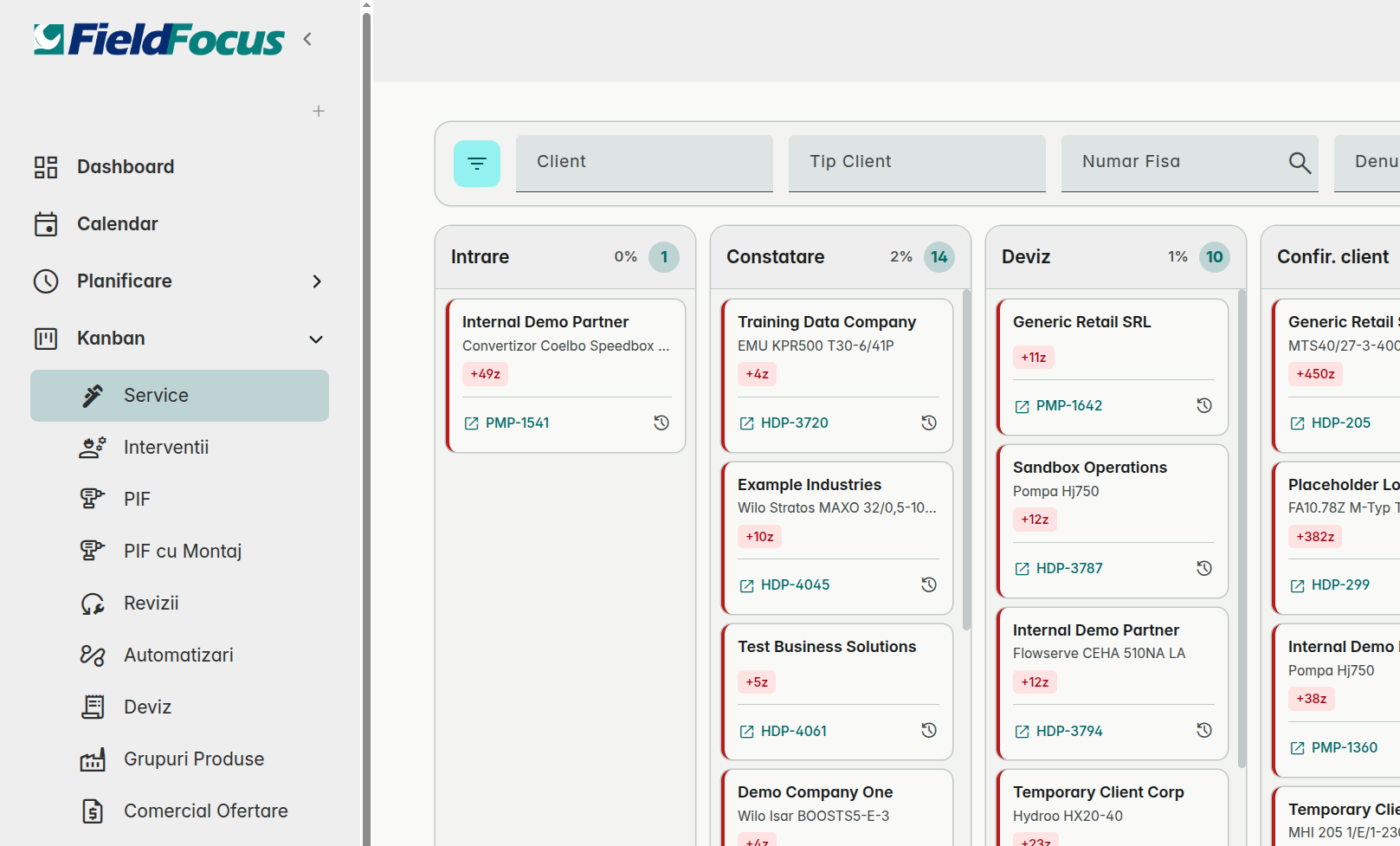Click the Deviz column scrollbar
This screenshot has height=846, width=1400.
[1242, 528]
